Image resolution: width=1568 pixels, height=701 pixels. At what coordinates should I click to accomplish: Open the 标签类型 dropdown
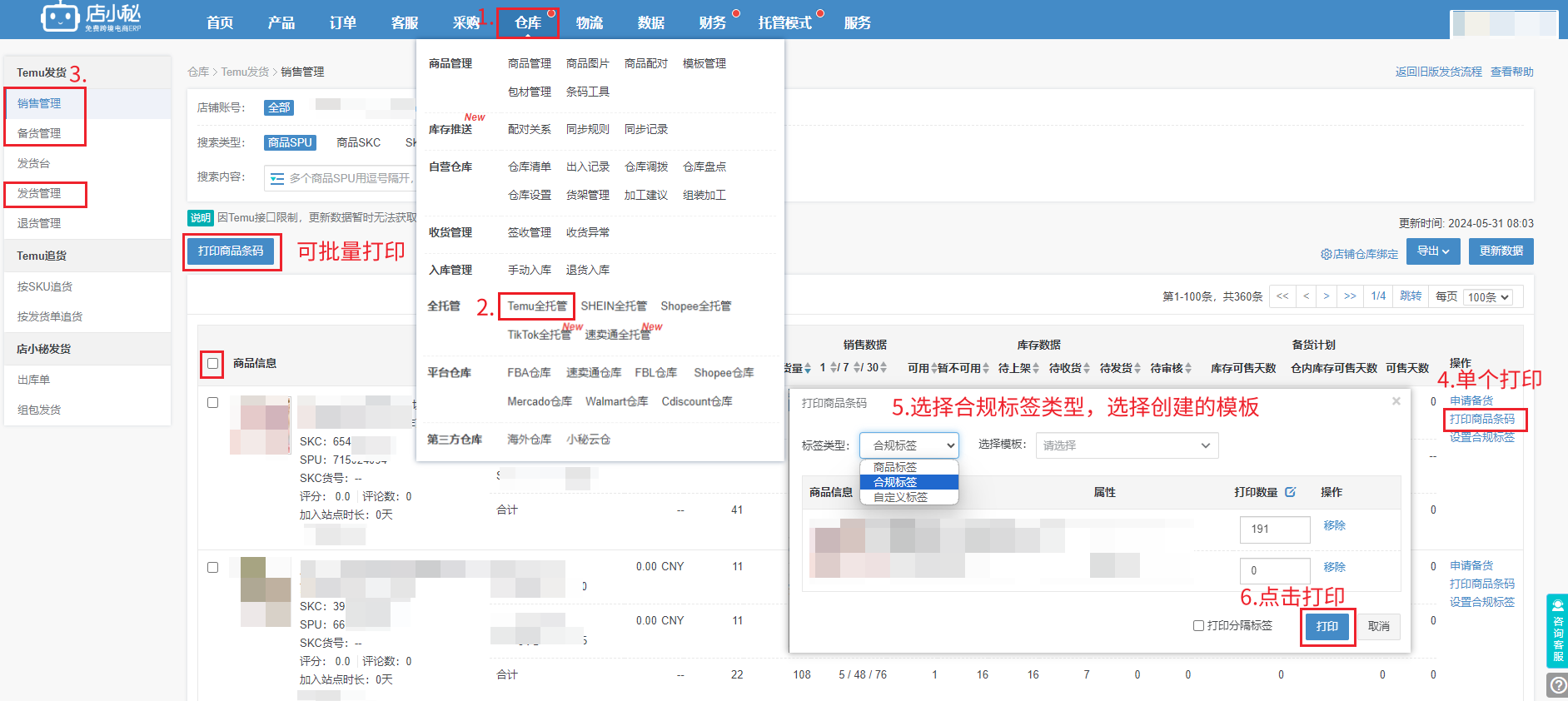(909, 445)
